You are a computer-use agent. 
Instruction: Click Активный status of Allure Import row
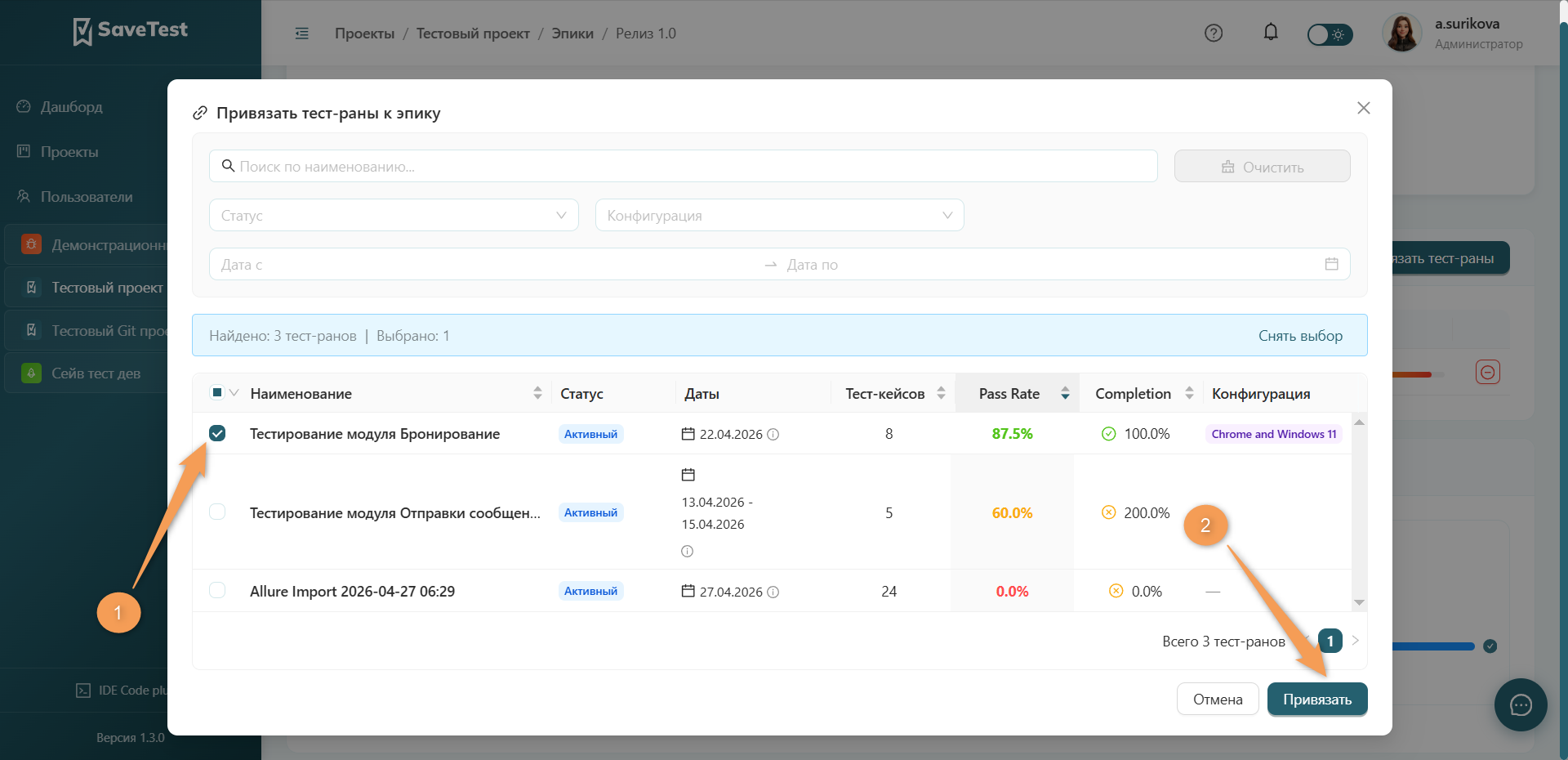click(590, 591)
